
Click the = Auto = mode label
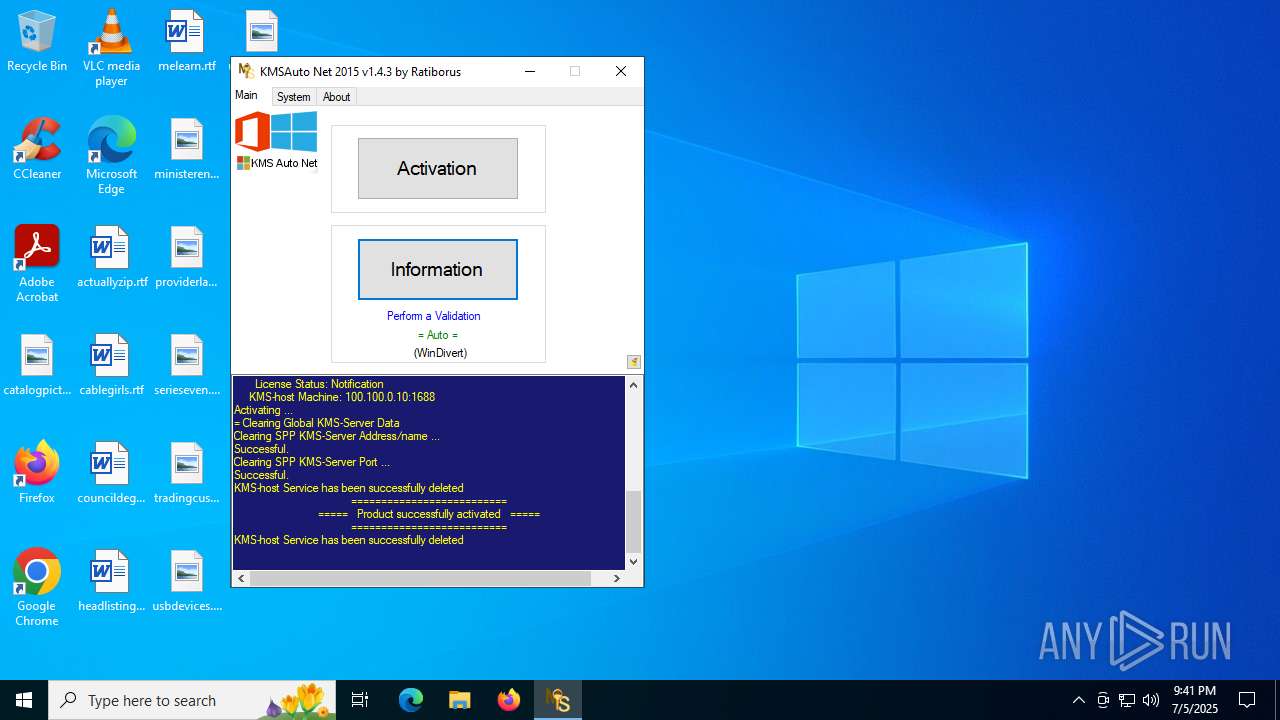[438, 335]
